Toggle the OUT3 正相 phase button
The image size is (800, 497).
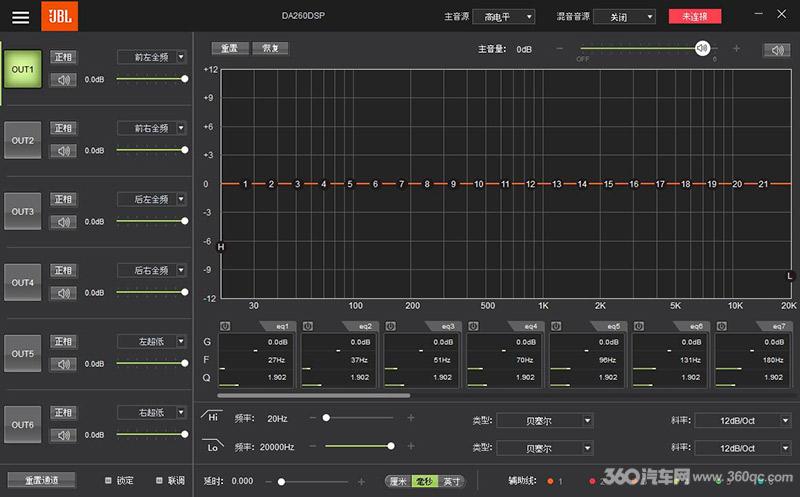63,199
